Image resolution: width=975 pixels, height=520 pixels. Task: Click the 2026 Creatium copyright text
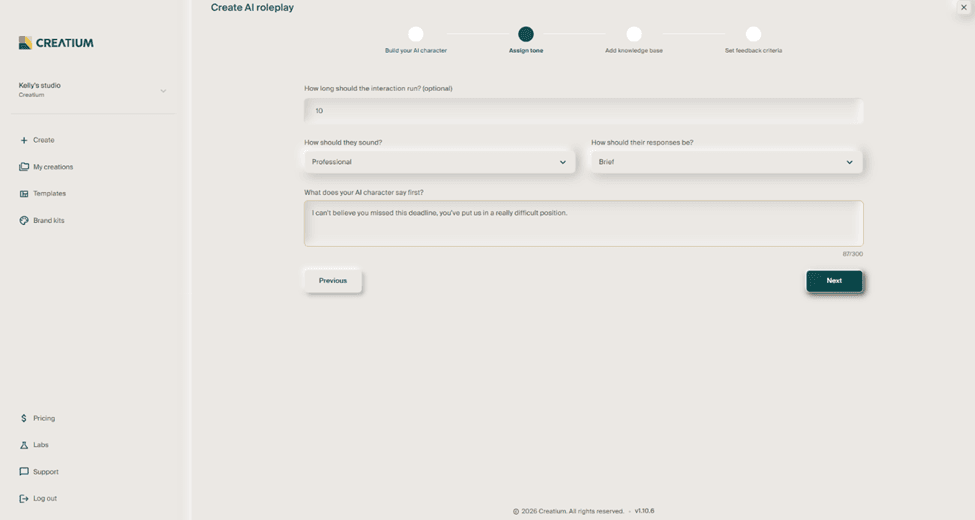pyautogui.click(x=568, y=511)
